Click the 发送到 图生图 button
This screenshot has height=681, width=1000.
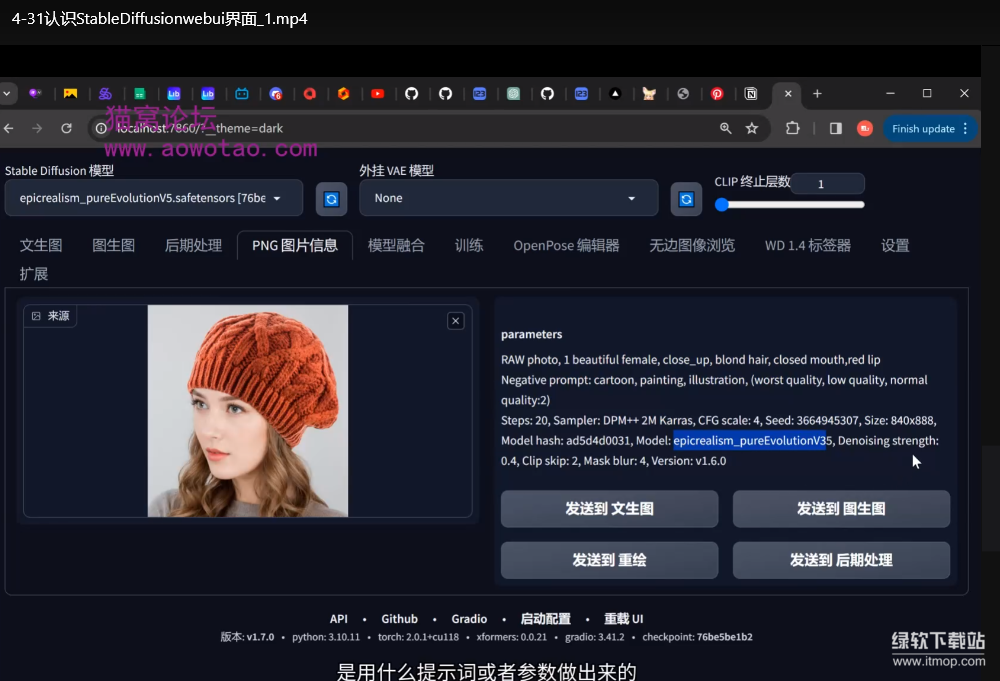tap(841, 509)
